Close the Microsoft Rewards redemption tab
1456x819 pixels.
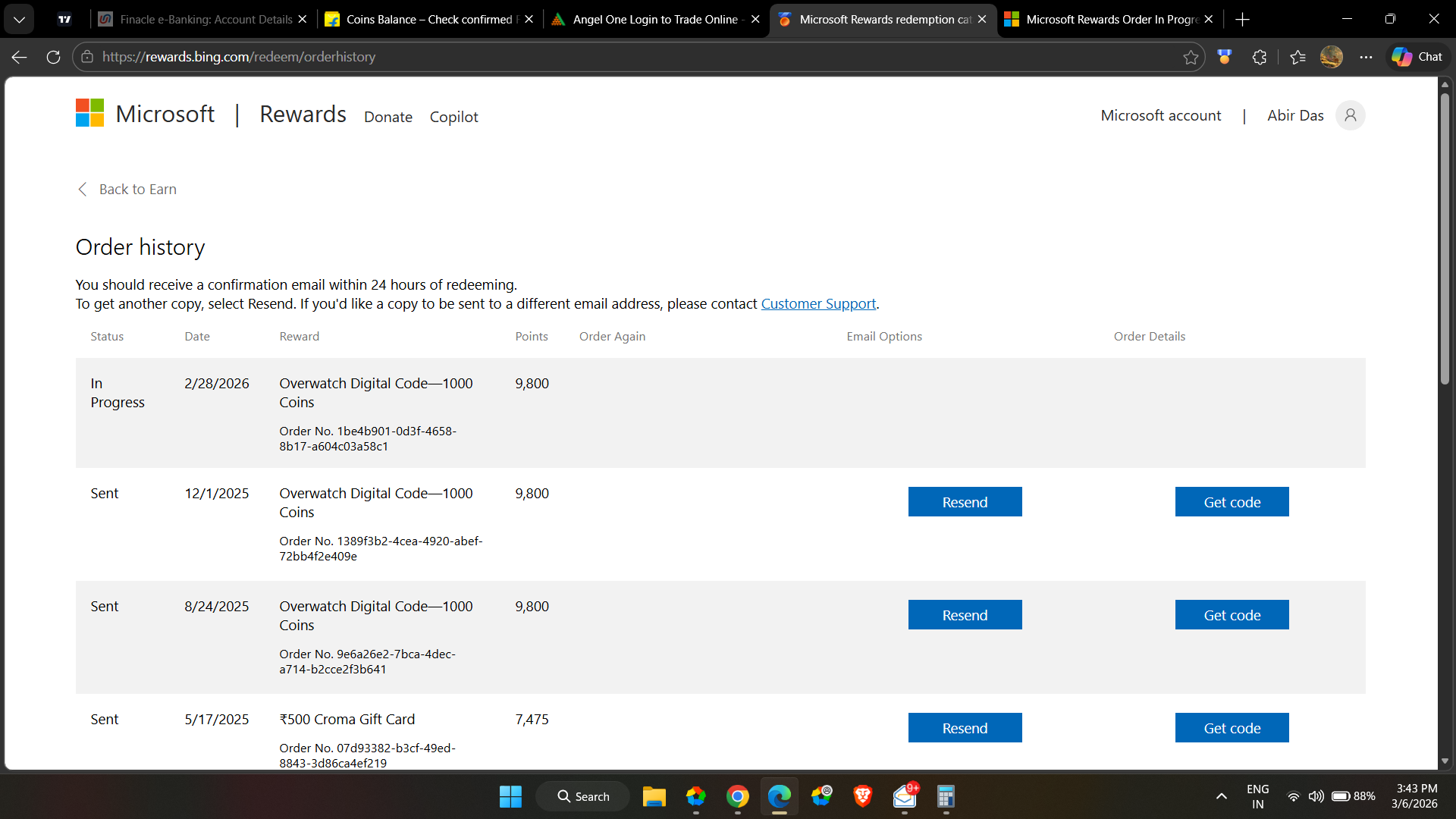tap(982, 19)
